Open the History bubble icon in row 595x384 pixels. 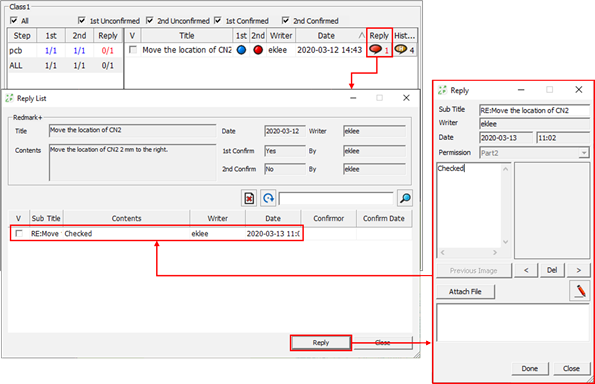tap(401, 49)
